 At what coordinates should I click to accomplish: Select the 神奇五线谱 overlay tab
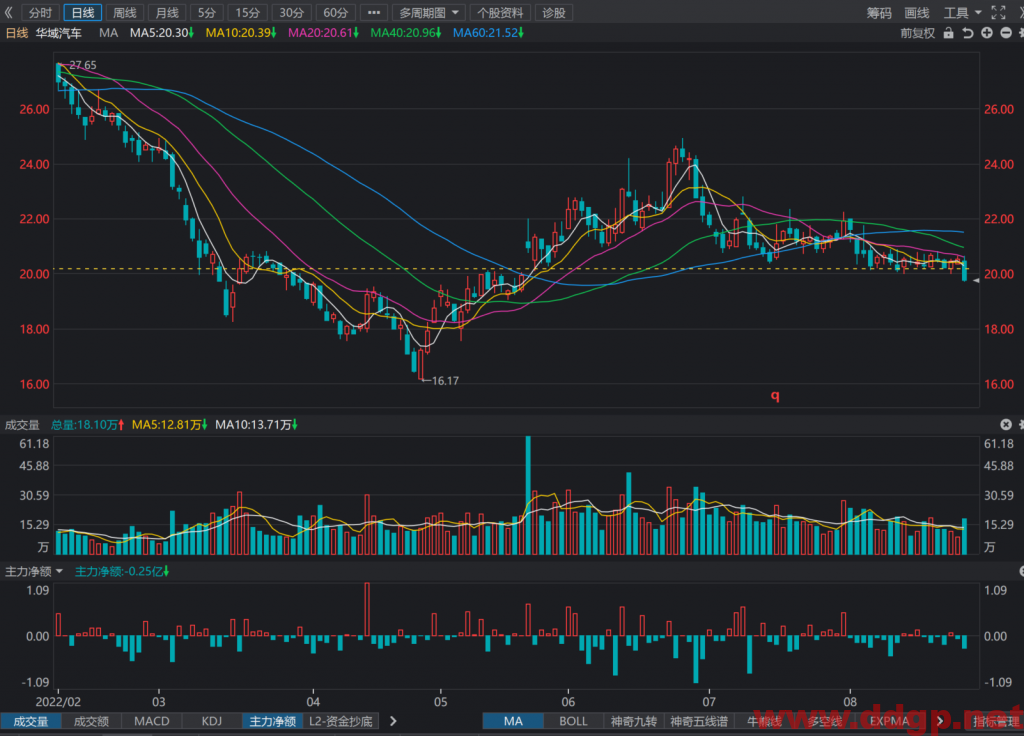(x=699, y=721)
